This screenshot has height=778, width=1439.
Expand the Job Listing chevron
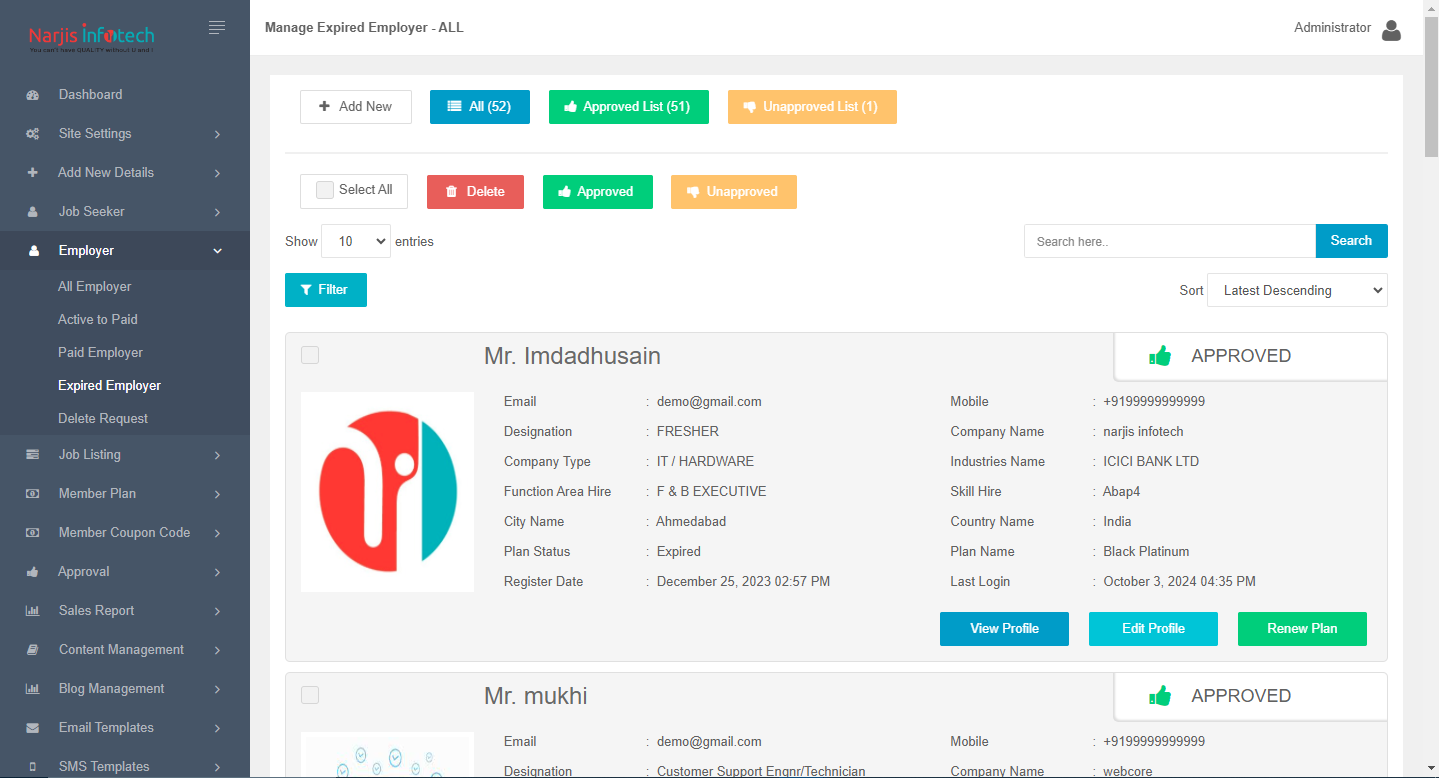217,455
